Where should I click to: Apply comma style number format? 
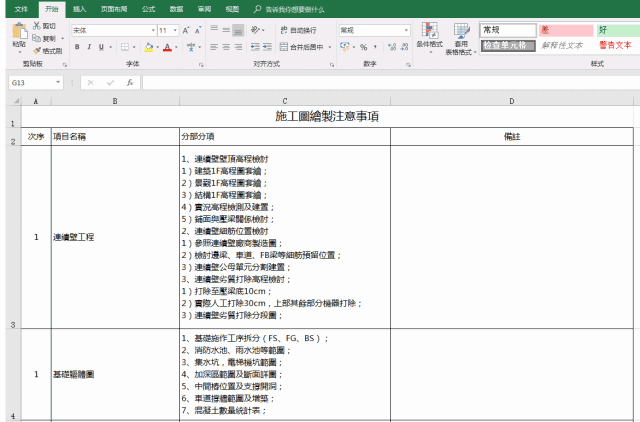click(375, 47)
